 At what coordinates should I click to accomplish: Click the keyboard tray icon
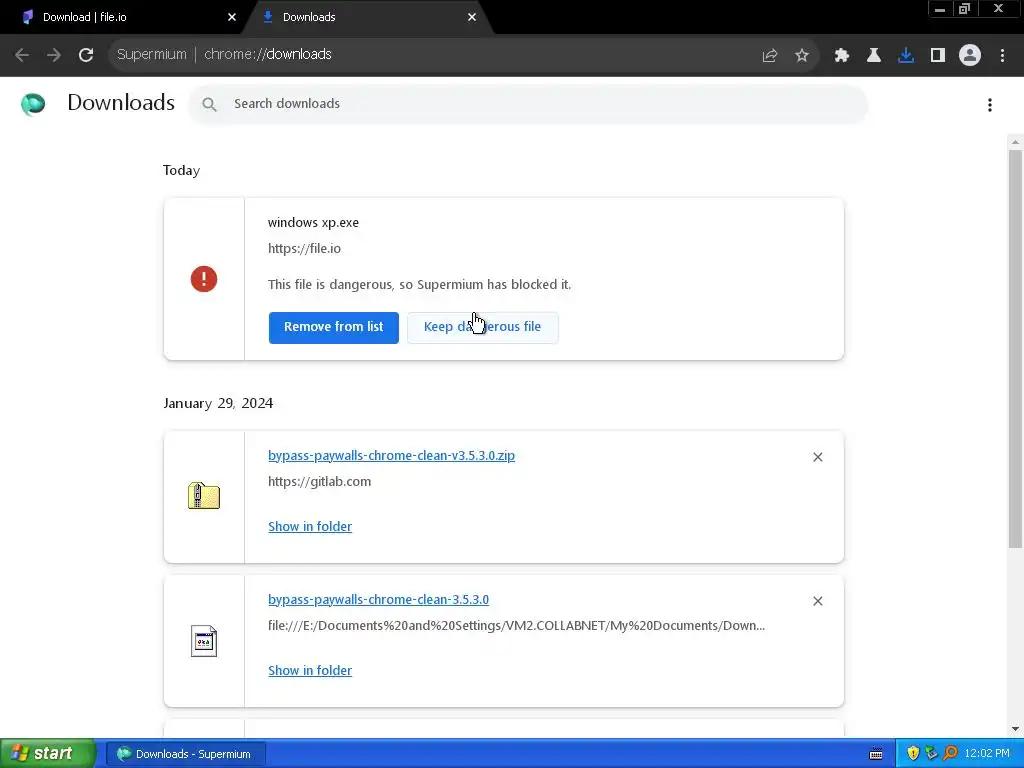click(876, 754)
